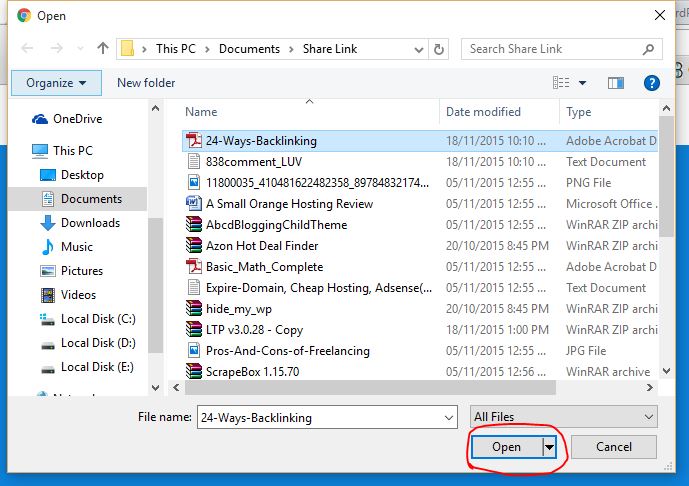Open Local Disk (E:)

tap(87, 367)
